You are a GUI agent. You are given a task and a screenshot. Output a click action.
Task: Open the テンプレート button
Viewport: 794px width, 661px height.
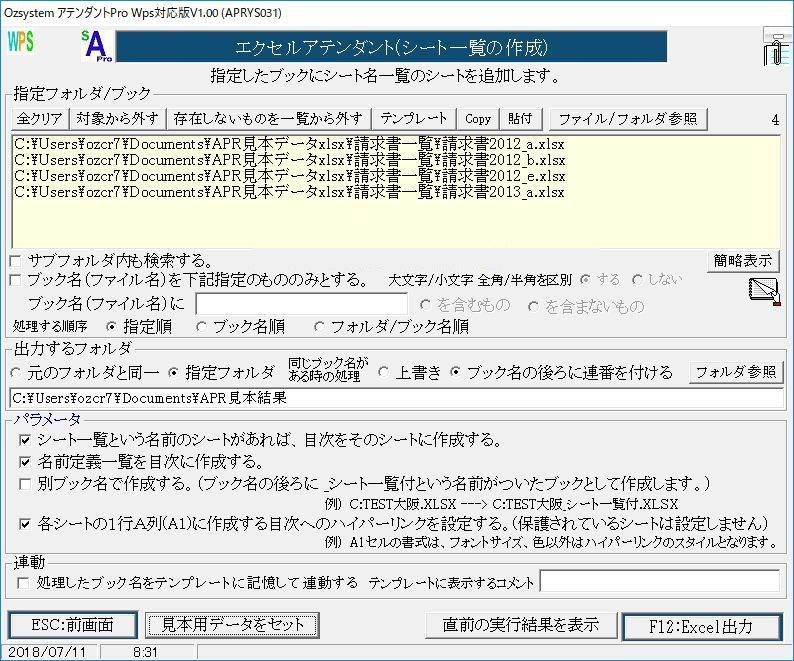click(x=414, y=119)
